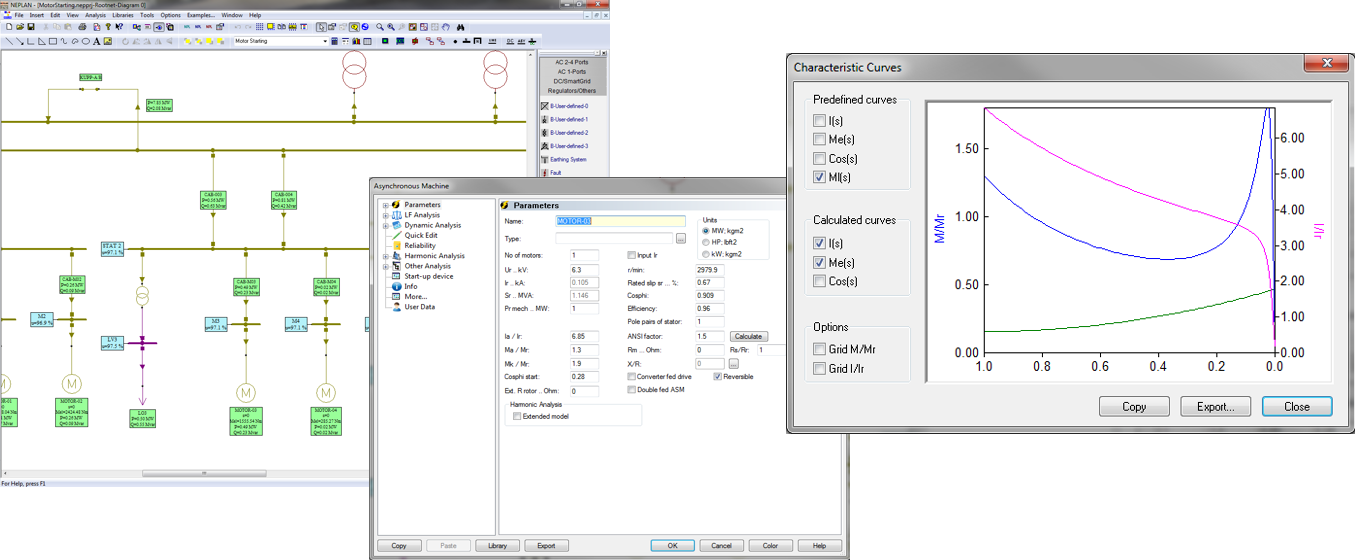Viewport: 1355px width, 560px height.
Task: Open the File menu
Action: coord(18,16)
